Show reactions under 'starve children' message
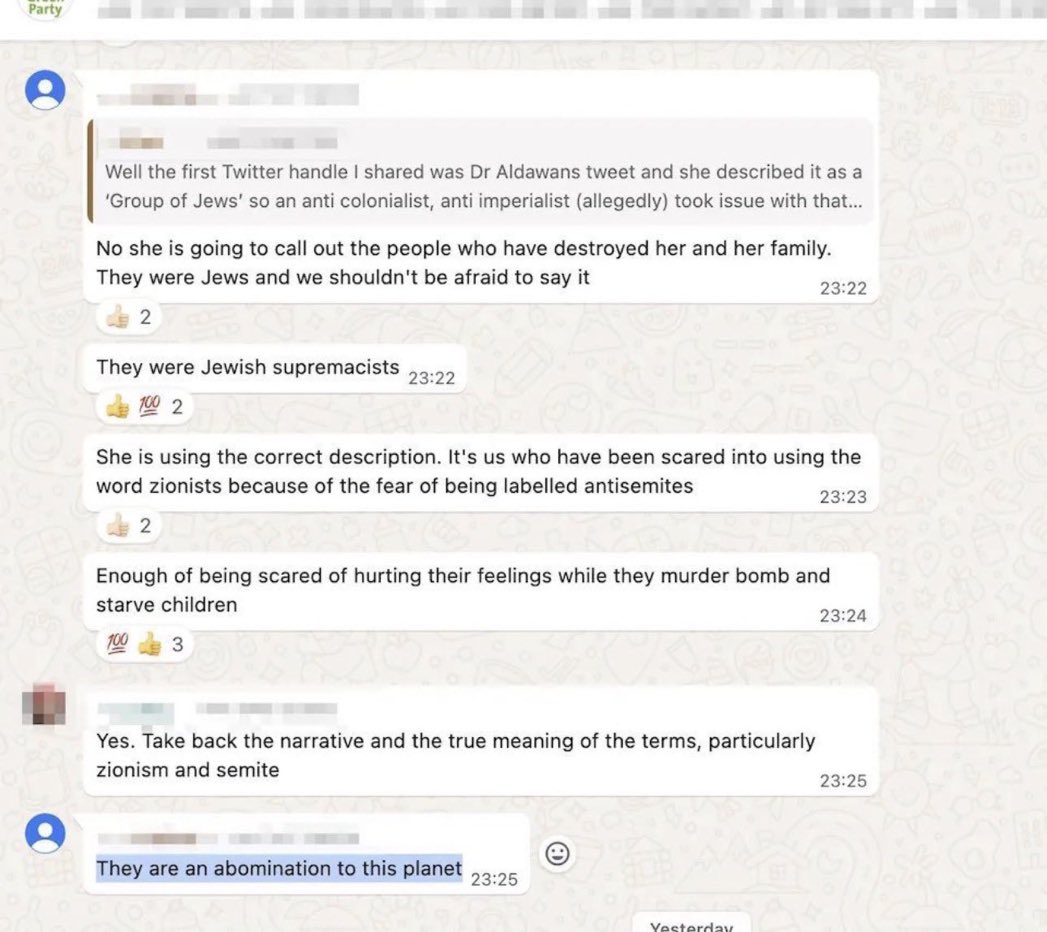Screen dimensions: 1047x932 click(144, 644)
